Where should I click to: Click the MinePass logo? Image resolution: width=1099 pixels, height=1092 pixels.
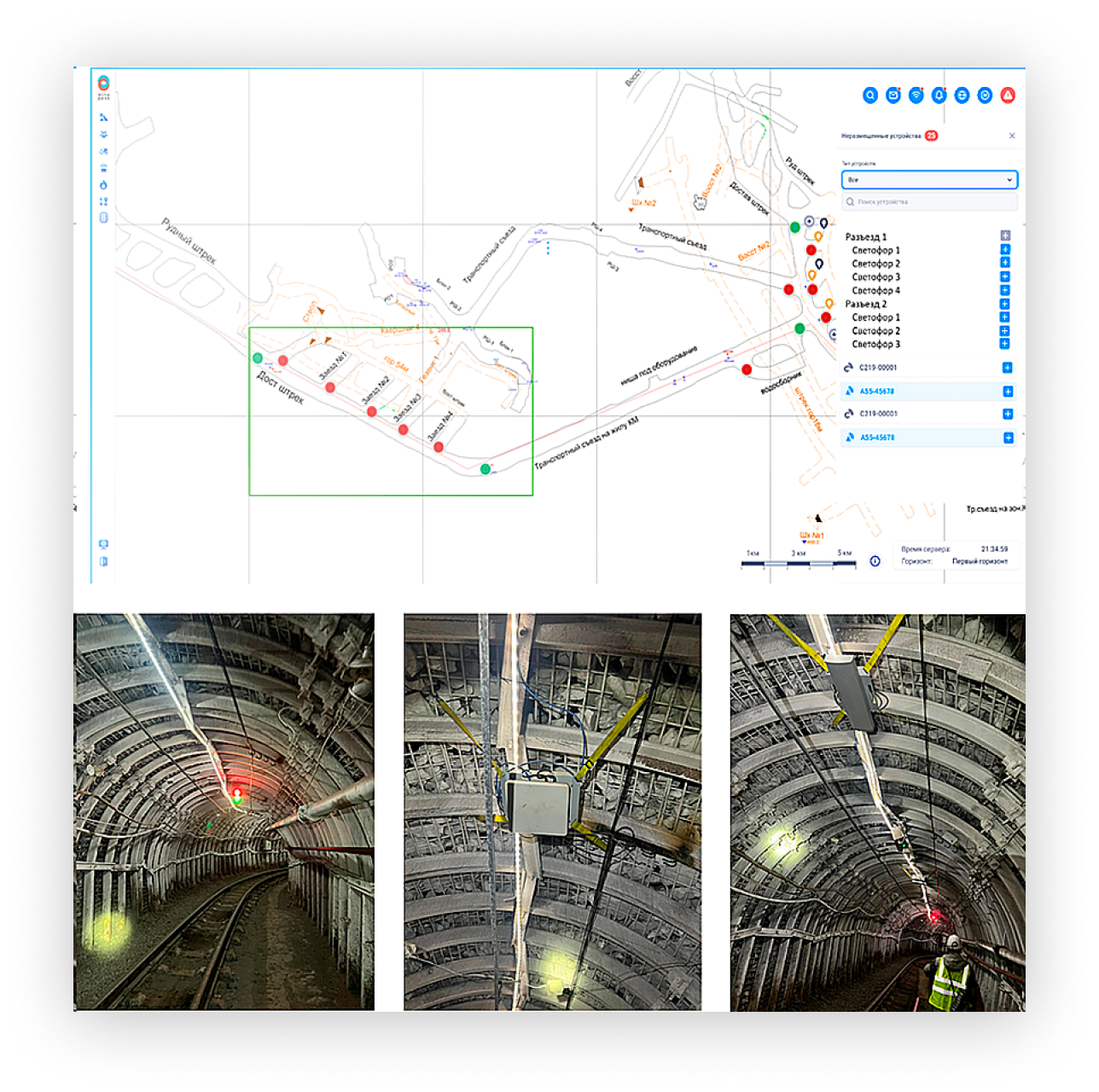tap(103, 85)
